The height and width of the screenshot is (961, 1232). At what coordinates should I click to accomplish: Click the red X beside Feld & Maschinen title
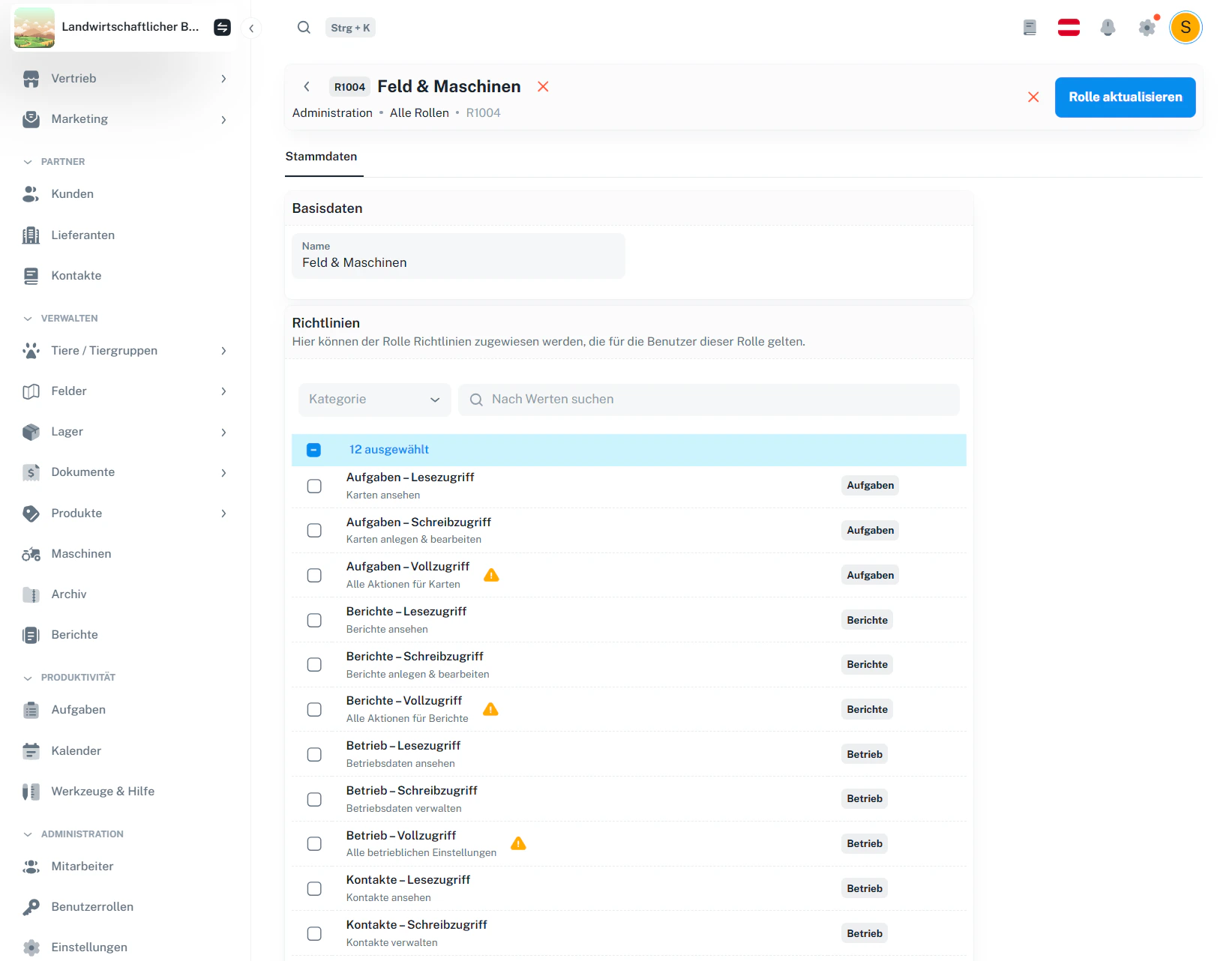coord(543,87)
